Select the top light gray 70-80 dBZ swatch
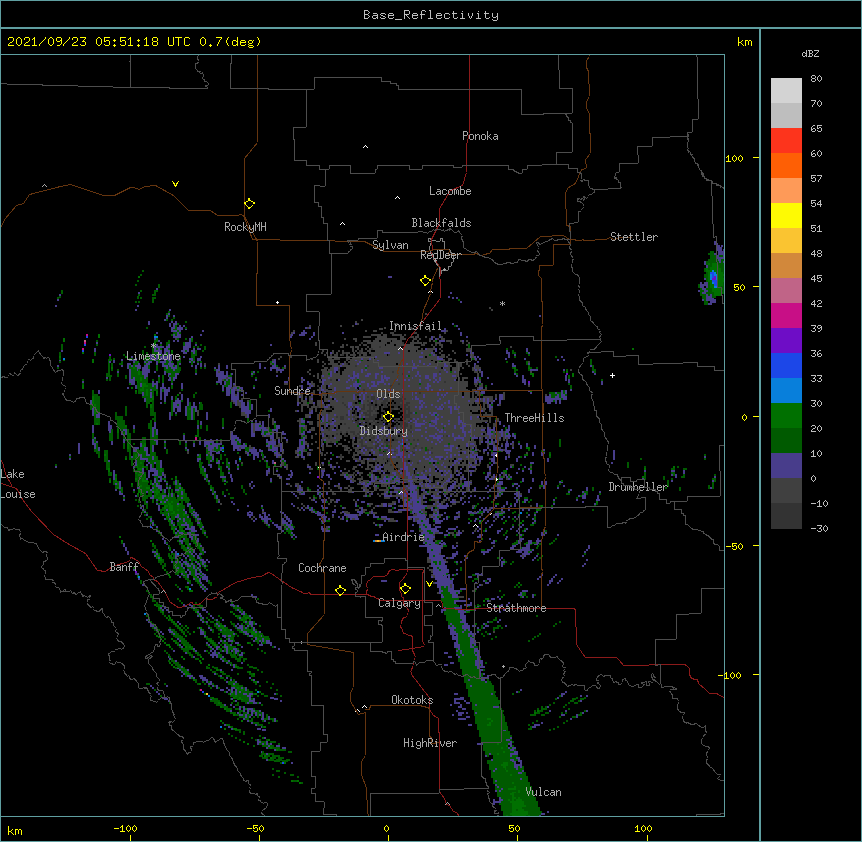The height and width of the screenshot is (842, 862). (786, 91)
